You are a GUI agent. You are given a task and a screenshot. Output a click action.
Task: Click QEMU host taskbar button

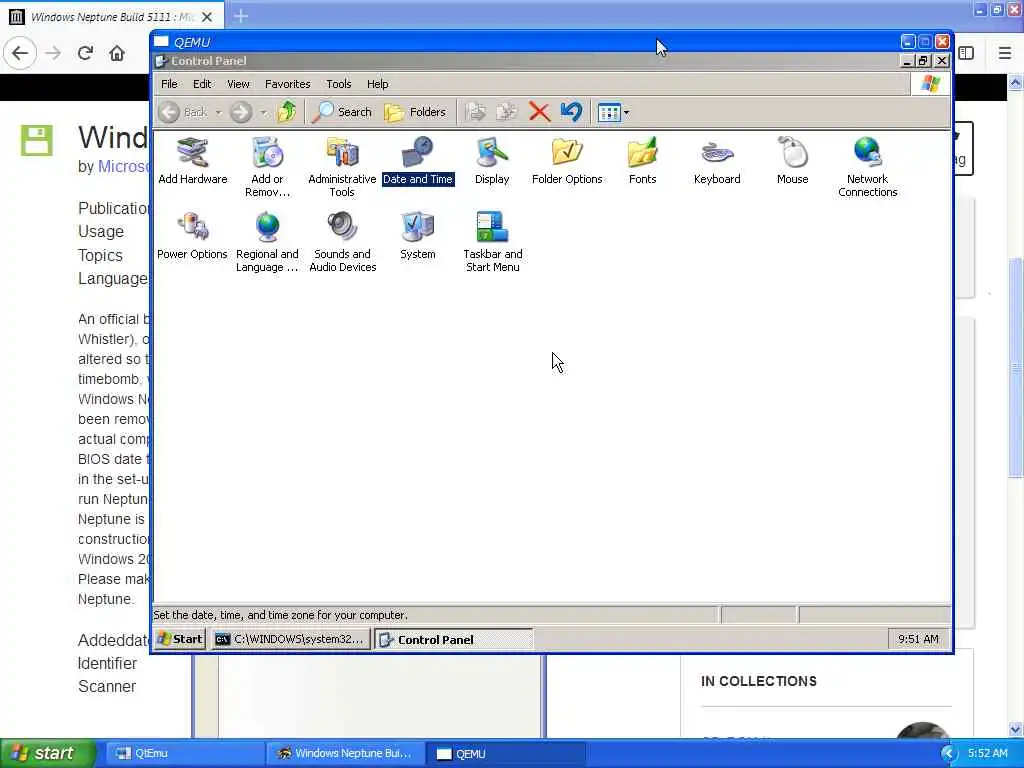pos(506,753)
